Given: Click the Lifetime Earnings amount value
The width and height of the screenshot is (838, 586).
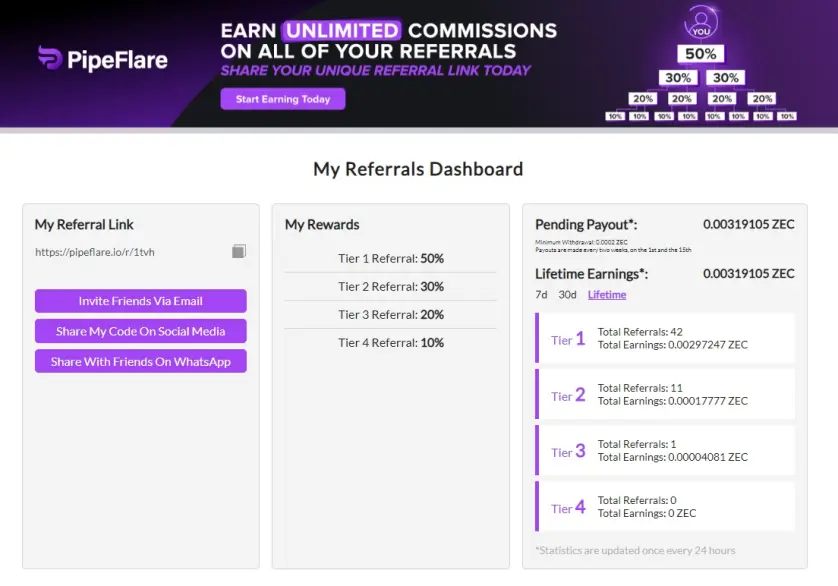Looking at the screenshot, I should pos(748,273).
